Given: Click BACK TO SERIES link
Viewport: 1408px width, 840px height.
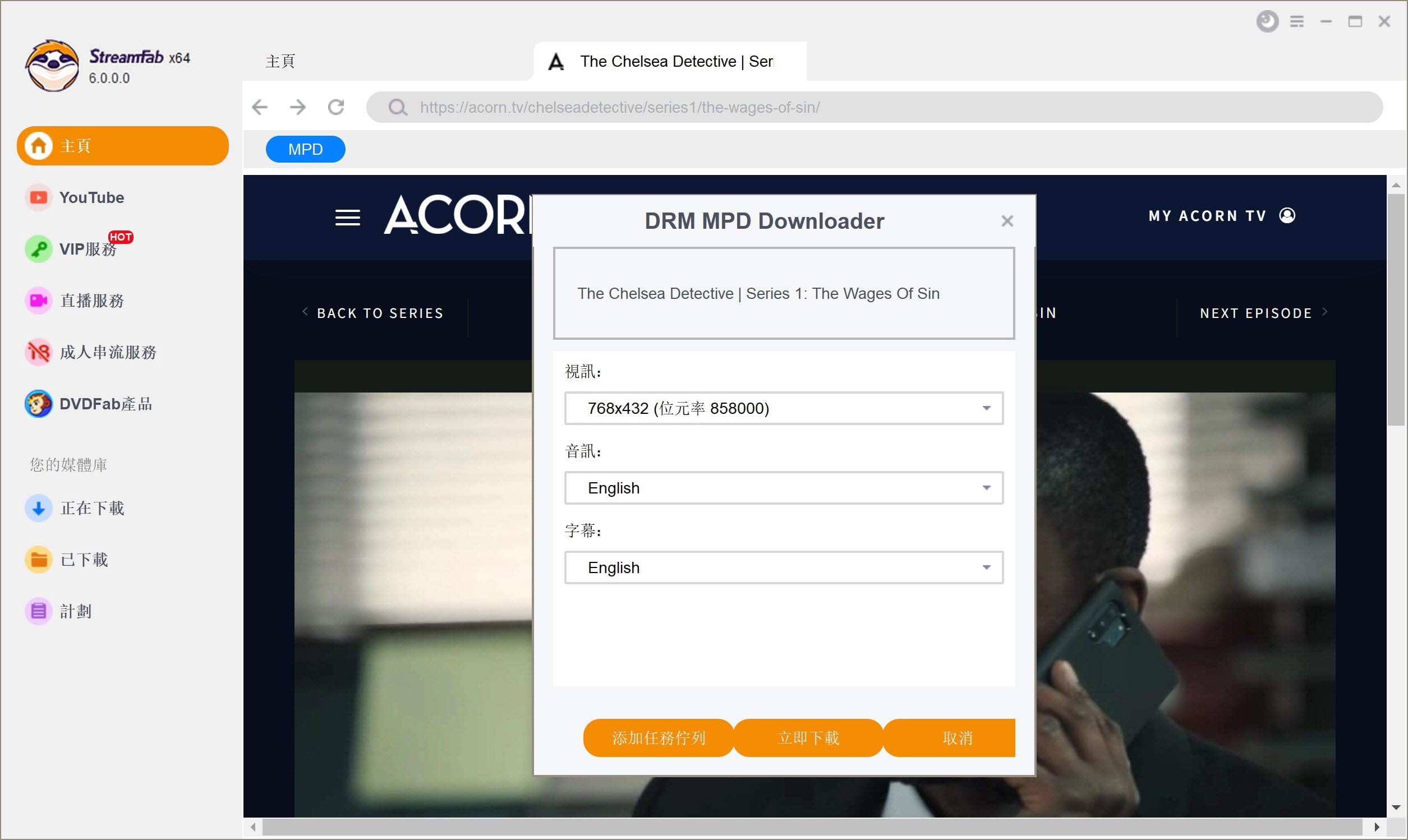Looking at the screenshot, I should coord(374,313).
